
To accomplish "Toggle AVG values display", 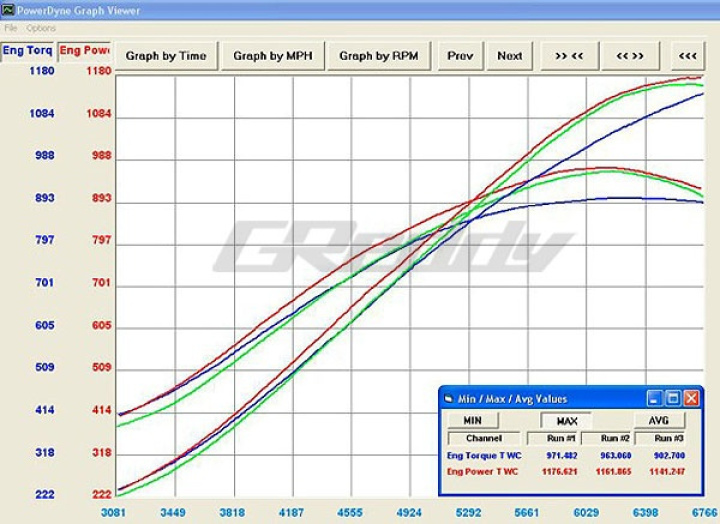I will click(x=659, y=421).
